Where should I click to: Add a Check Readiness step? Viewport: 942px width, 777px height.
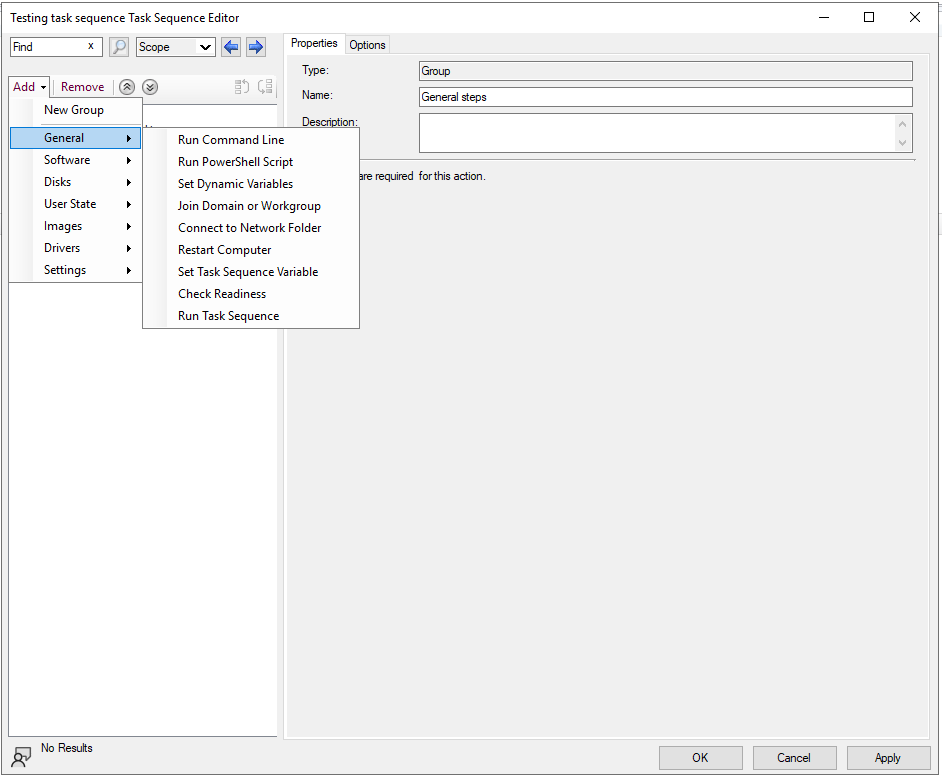tap(251, 294)
